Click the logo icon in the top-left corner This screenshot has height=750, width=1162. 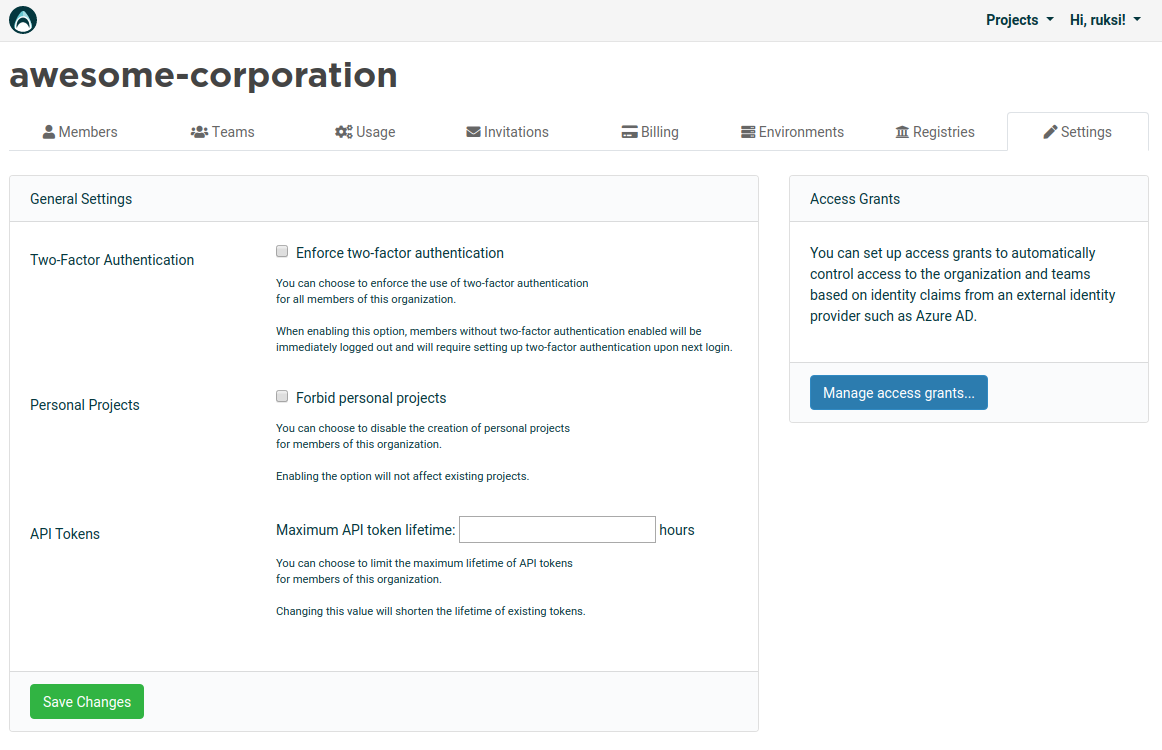[x=23, y=20]
